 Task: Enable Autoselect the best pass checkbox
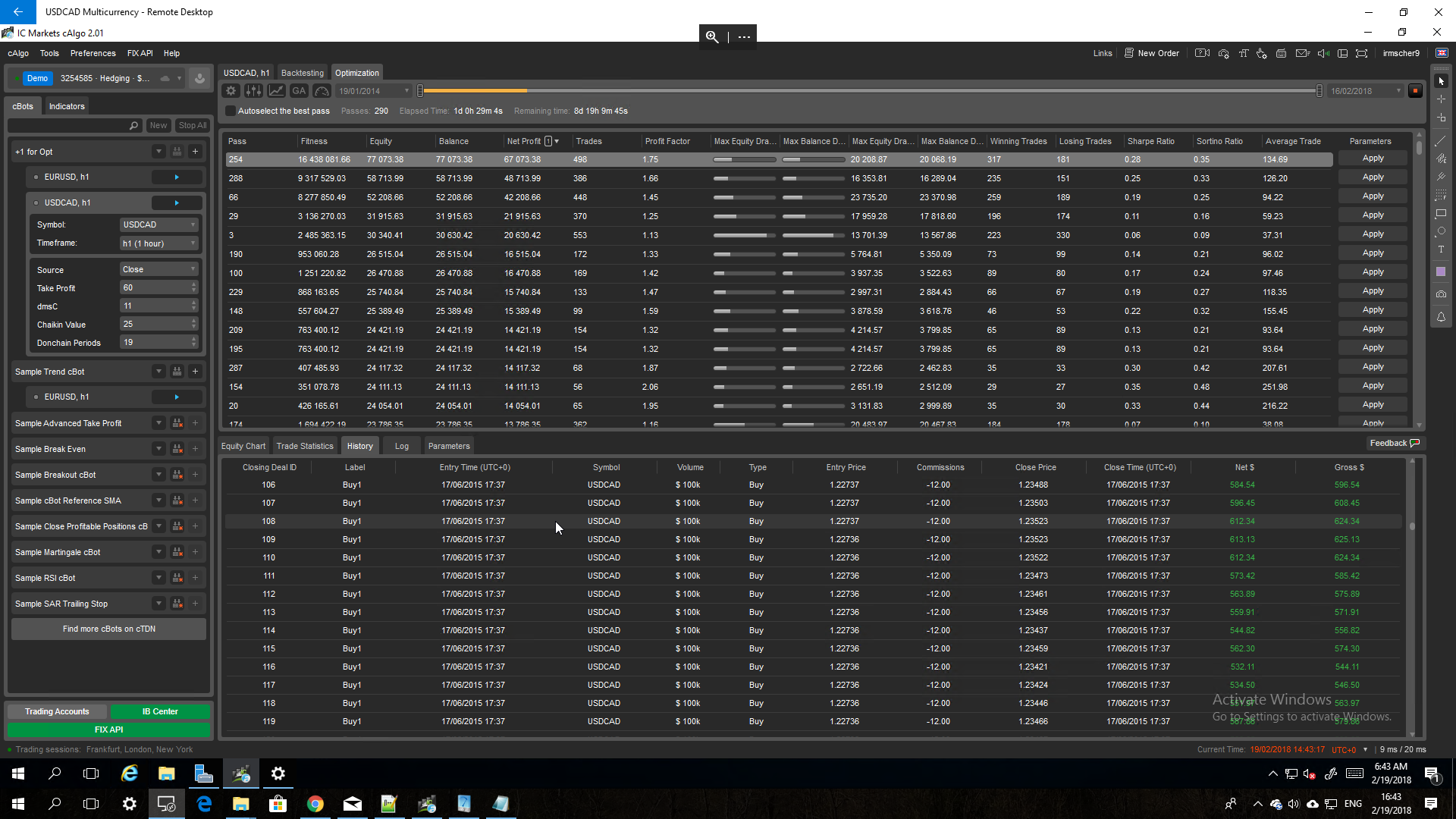[x=231, y=111]
